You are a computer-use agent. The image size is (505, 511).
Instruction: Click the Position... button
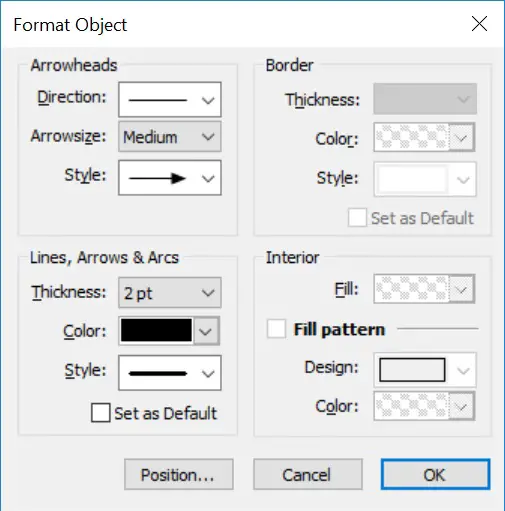[x=179, y=474]
